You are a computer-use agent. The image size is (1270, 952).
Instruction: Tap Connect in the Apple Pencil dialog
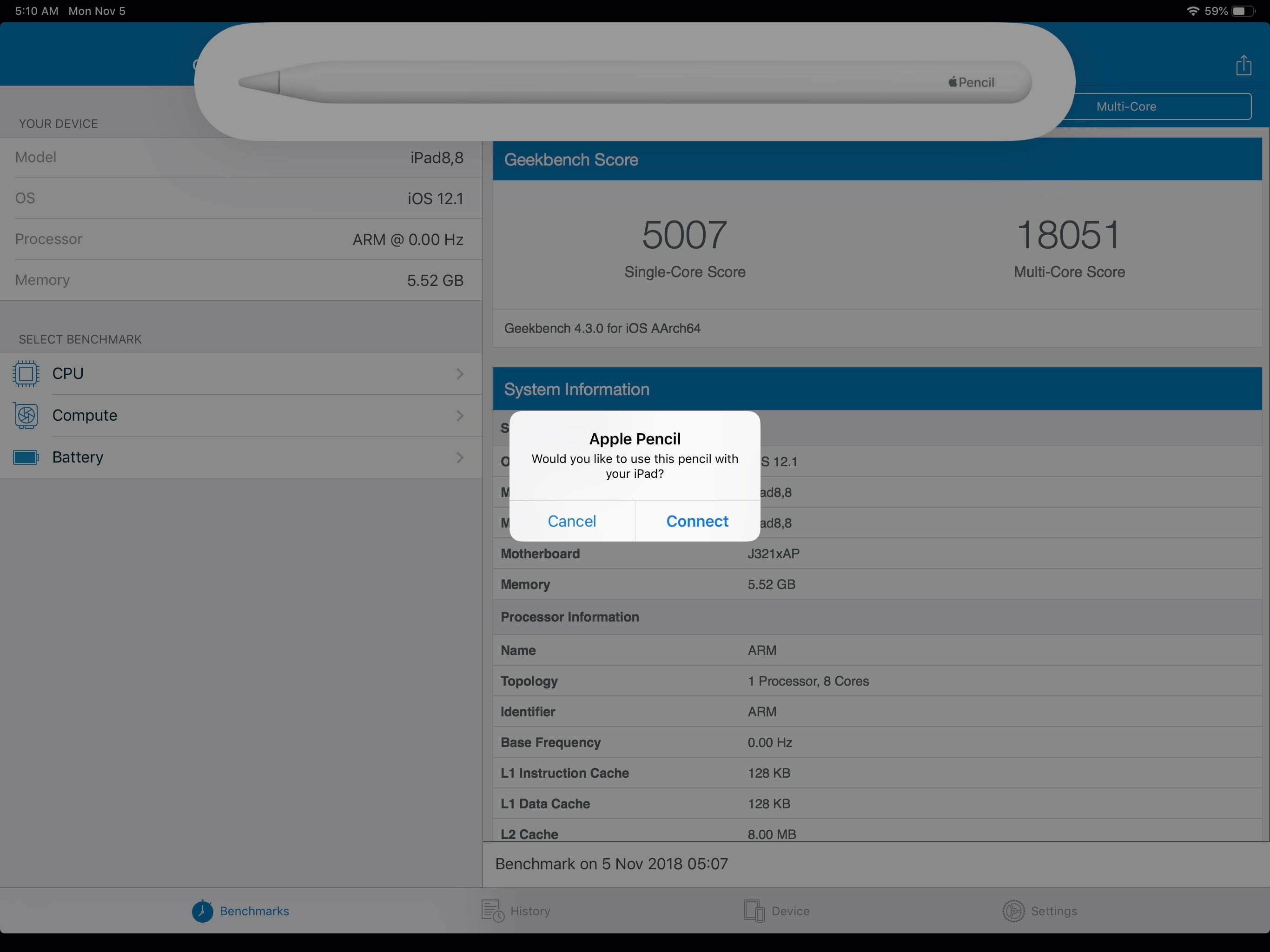[x=697, y=521]
